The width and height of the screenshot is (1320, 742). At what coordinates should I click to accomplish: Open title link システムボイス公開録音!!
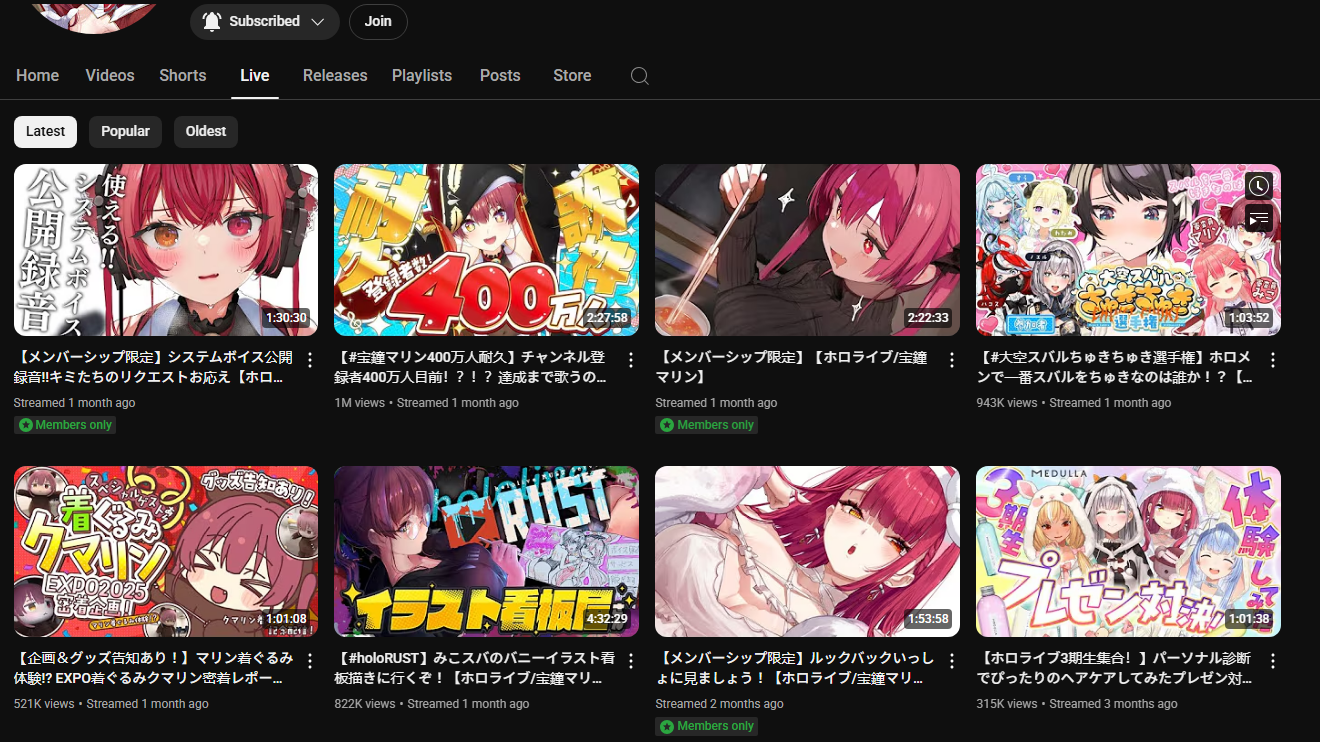(x=154, y=367)
